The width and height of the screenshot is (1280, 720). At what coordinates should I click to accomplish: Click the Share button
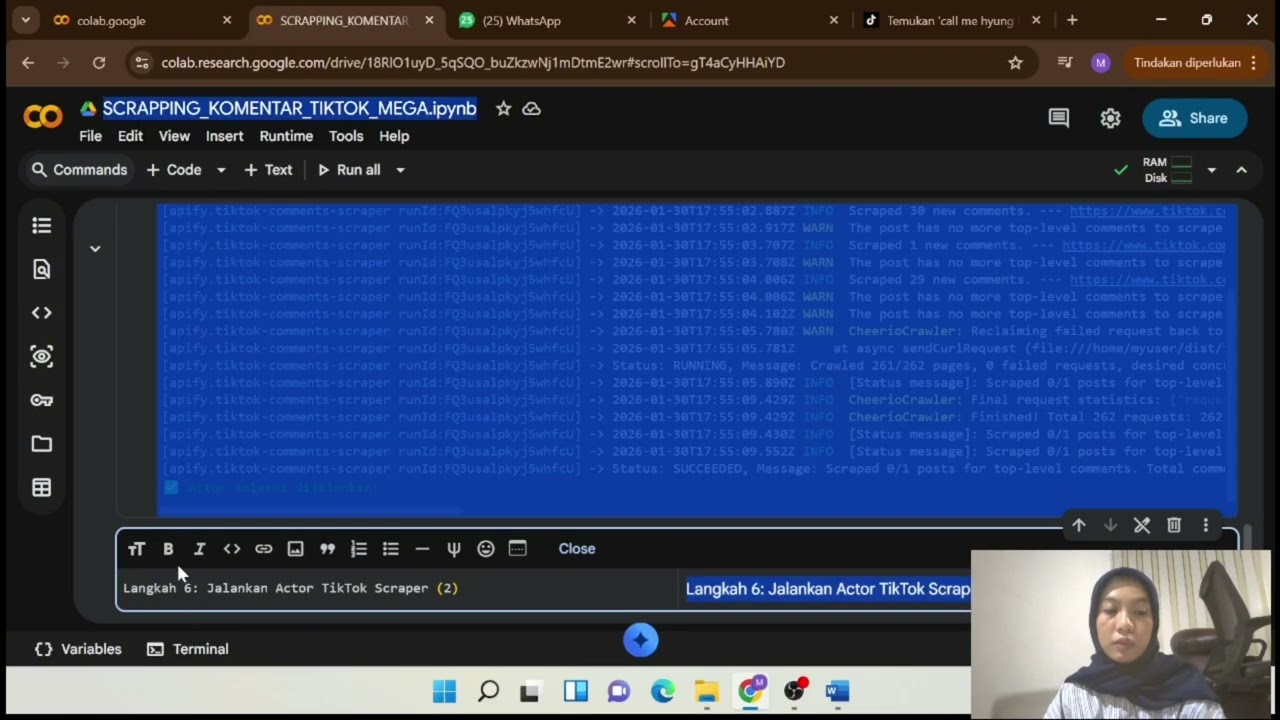coord(1194,118)
